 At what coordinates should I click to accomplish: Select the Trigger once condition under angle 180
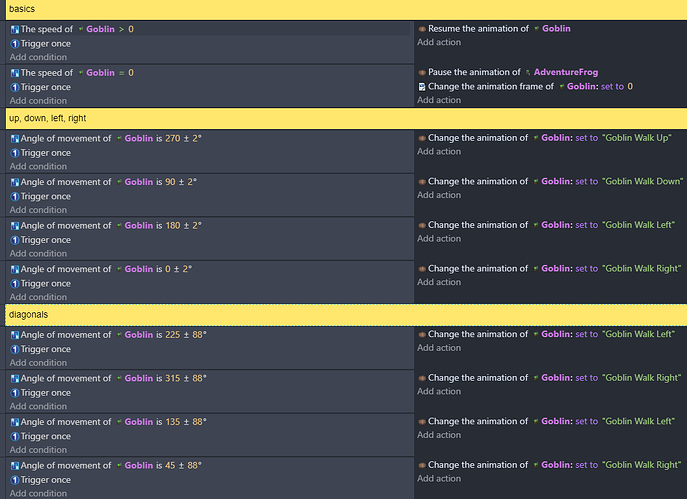pos(46,240)
